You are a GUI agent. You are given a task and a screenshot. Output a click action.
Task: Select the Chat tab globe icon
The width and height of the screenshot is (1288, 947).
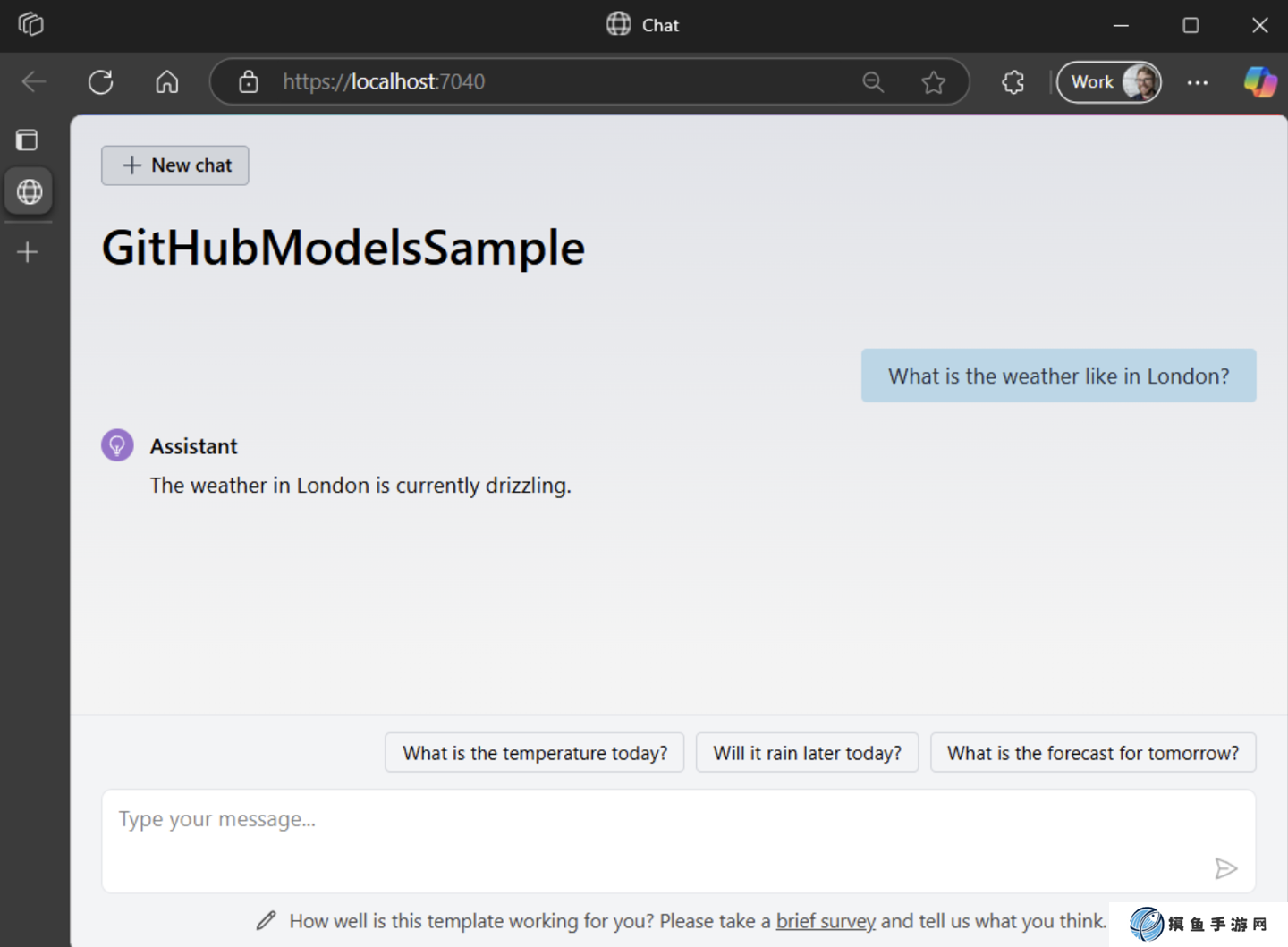point(29,191)
